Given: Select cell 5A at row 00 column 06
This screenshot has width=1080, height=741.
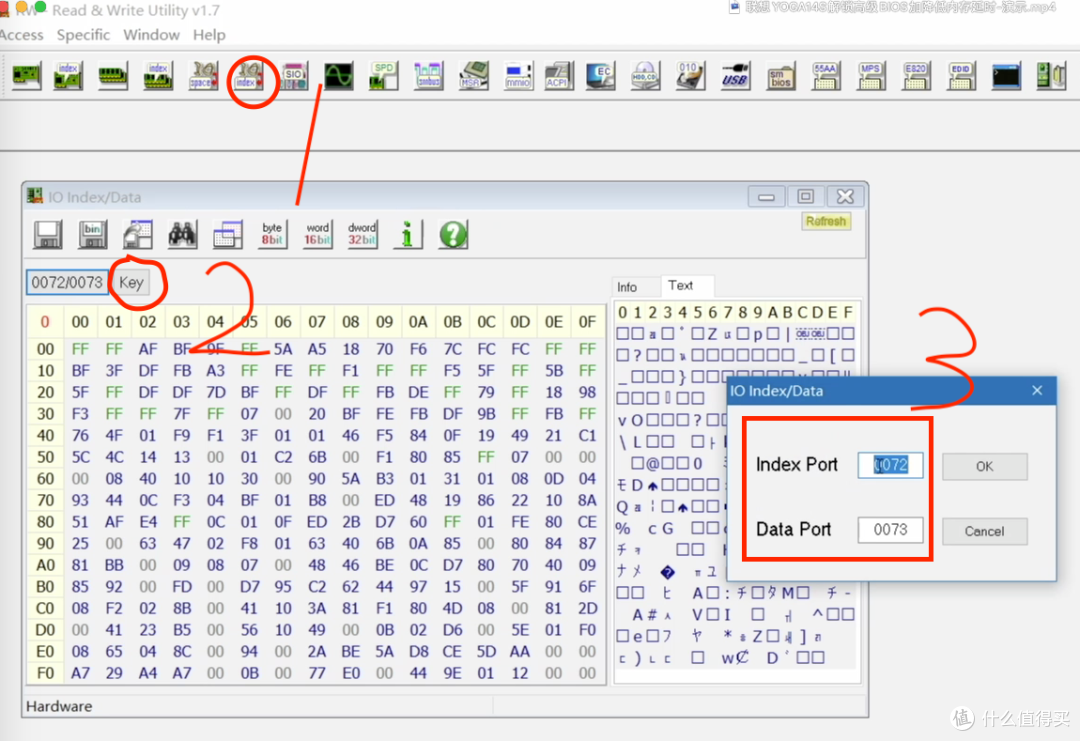Looking at the screenshot, I should [283, 349].
